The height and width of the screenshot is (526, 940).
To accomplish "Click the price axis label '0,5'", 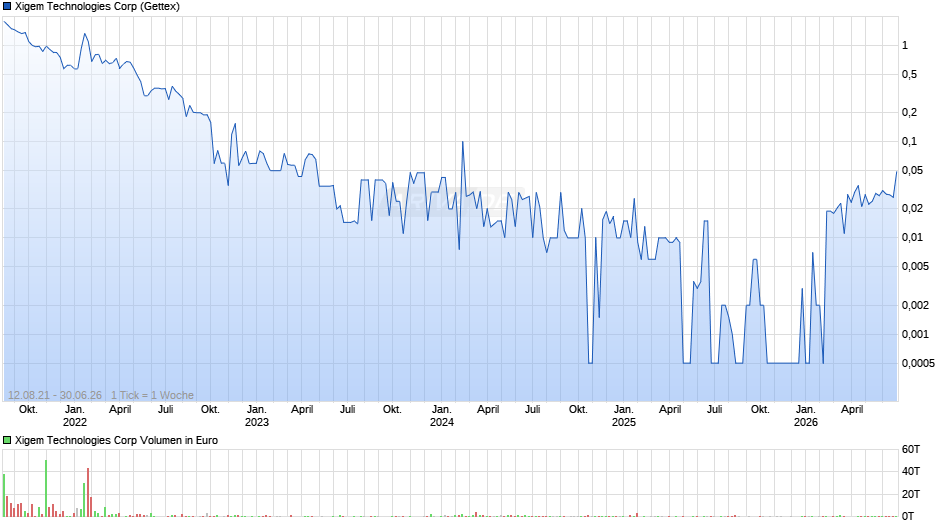I will 909,74.
